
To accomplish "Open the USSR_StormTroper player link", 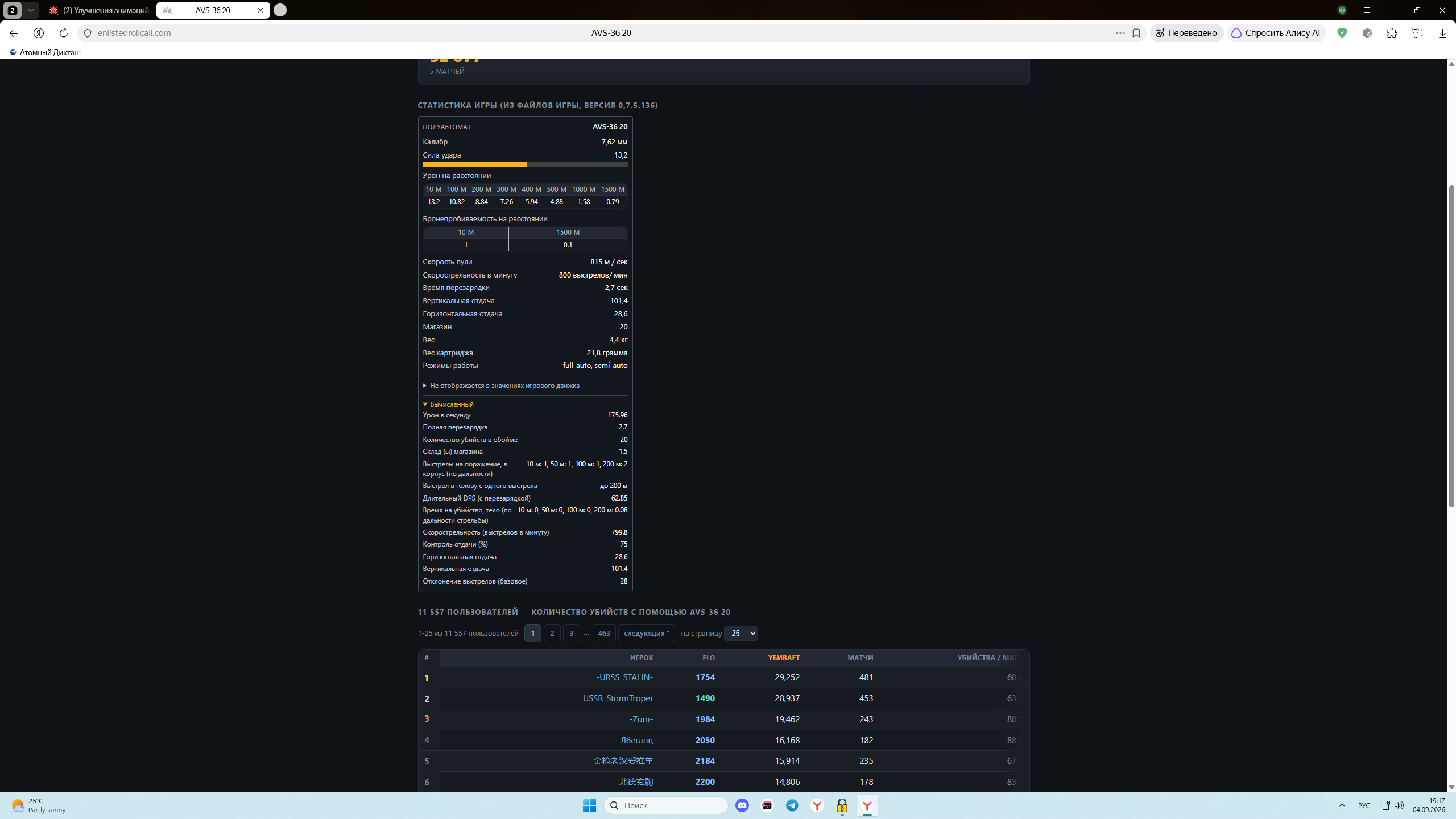I will point(618,698).
